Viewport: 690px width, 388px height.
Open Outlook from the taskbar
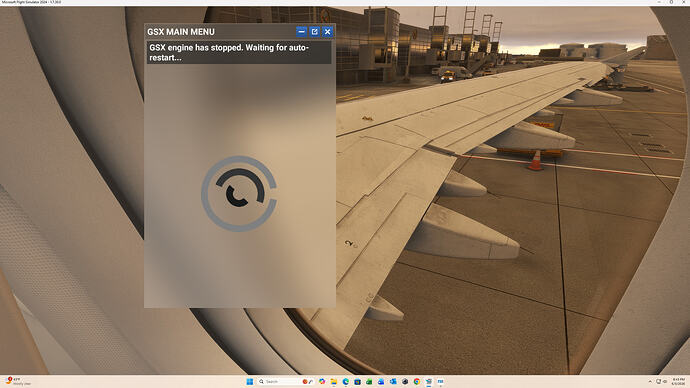393,381
